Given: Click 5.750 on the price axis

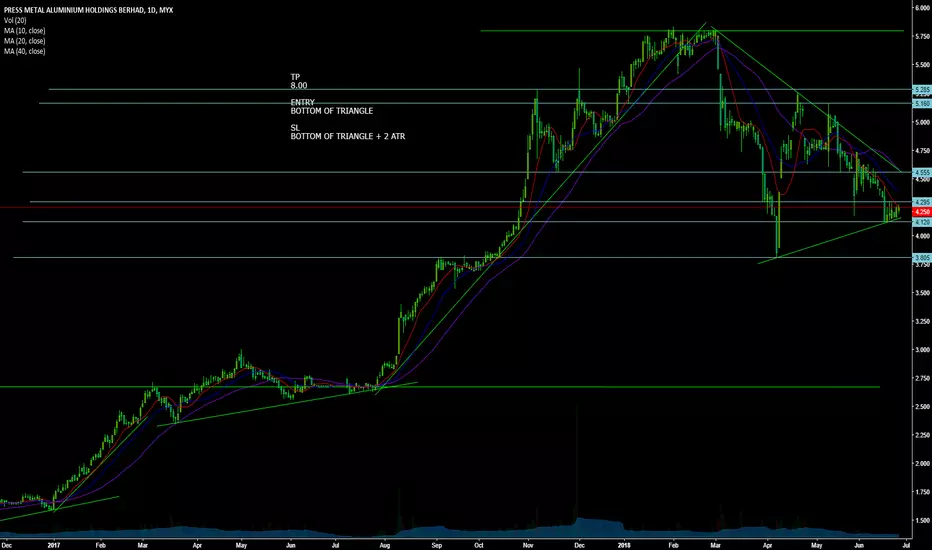Looking at the screenshot, I should pyautogui.click(x=922, y=36).
